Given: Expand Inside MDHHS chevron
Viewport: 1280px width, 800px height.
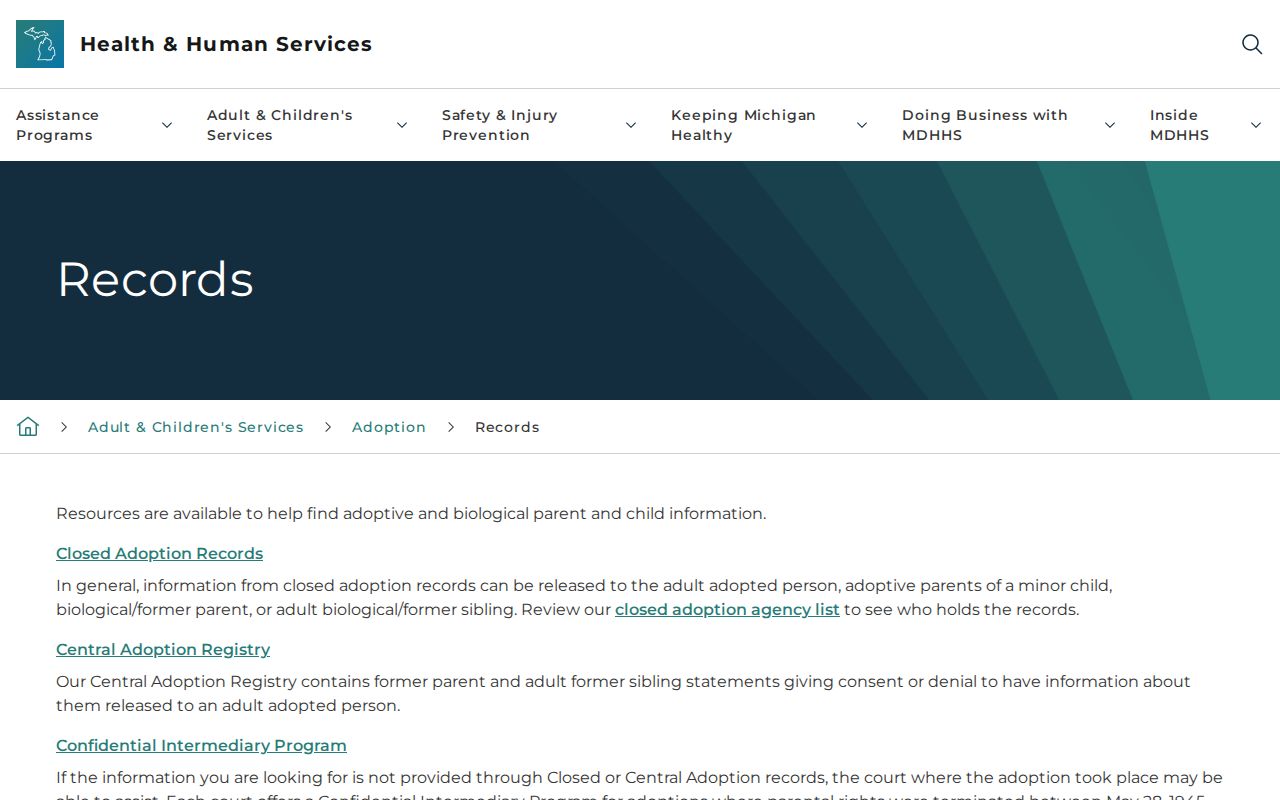Looking at the screenshot, I should (1256, 125).
